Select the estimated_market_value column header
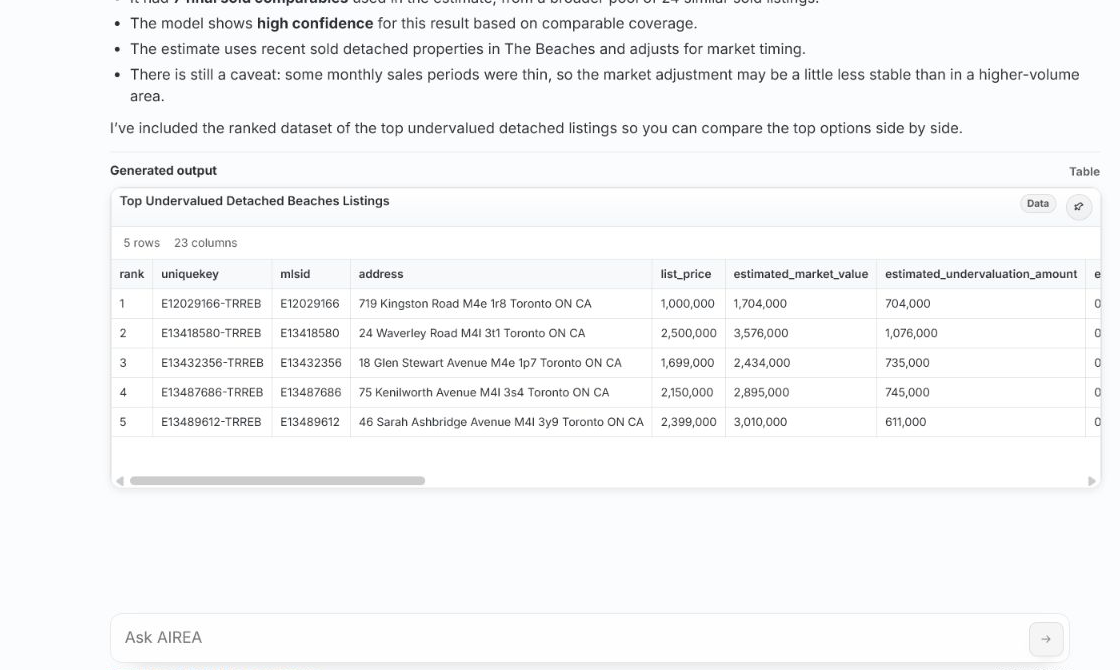The height and width of the screenshot is (670, 1120). [801, 274]
